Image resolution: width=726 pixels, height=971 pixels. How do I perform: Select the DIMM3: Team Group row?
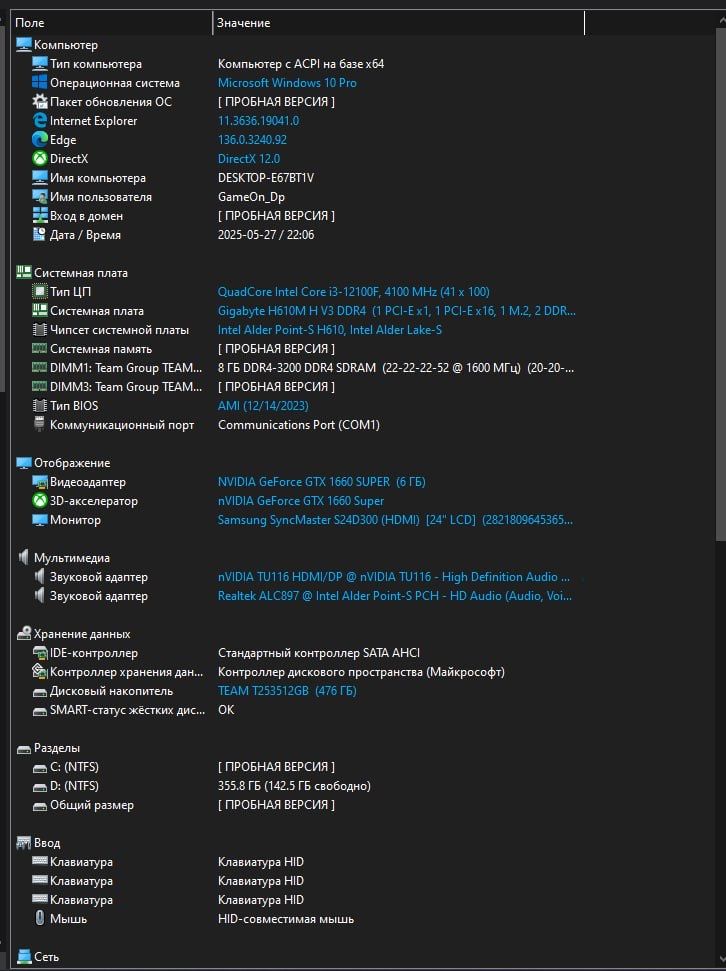(x=297, y=386)
